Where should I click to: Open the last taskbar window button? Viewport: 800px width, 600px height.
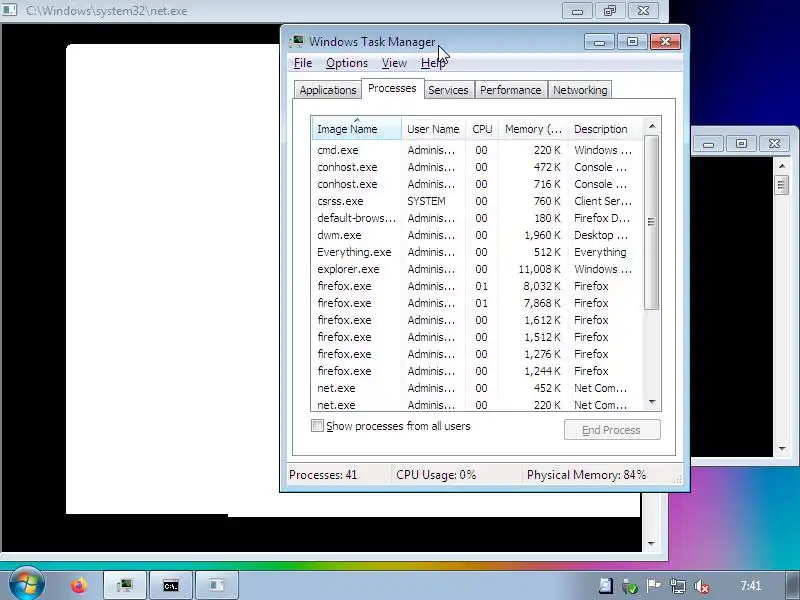tap(217, 585)
